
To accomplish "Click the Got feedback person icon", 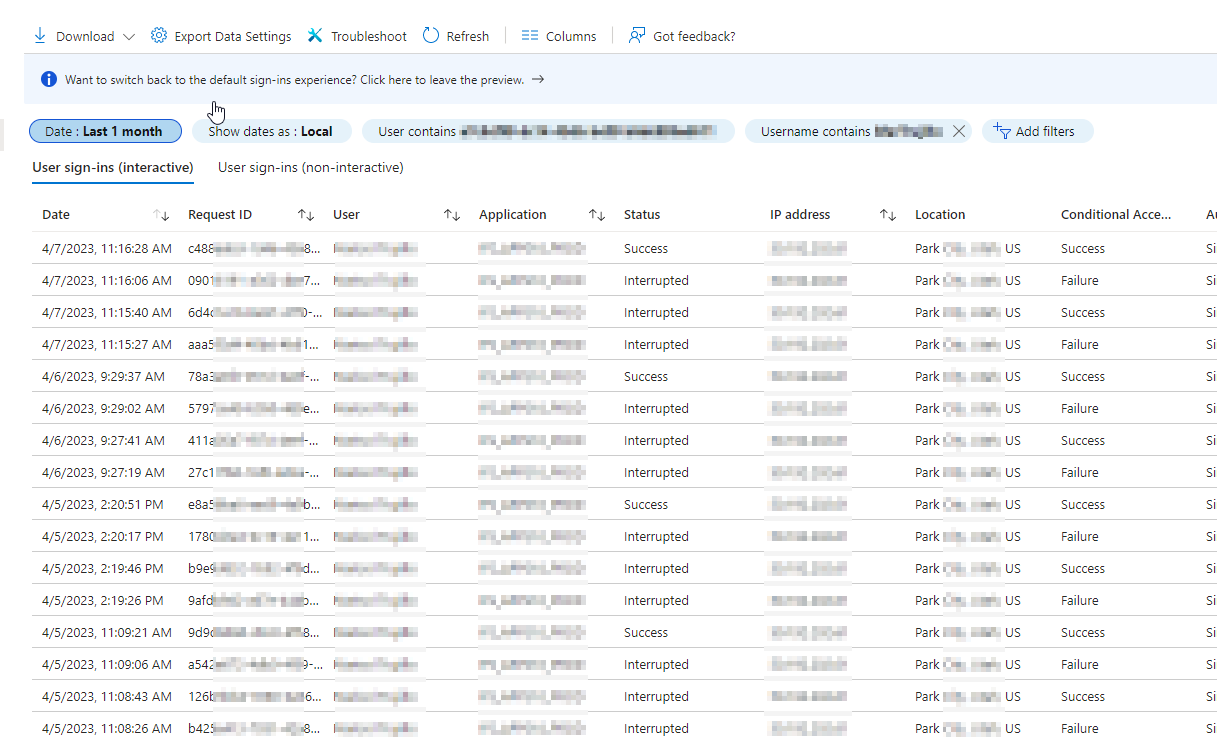I will pyautogui.click(x=637, y=36).
